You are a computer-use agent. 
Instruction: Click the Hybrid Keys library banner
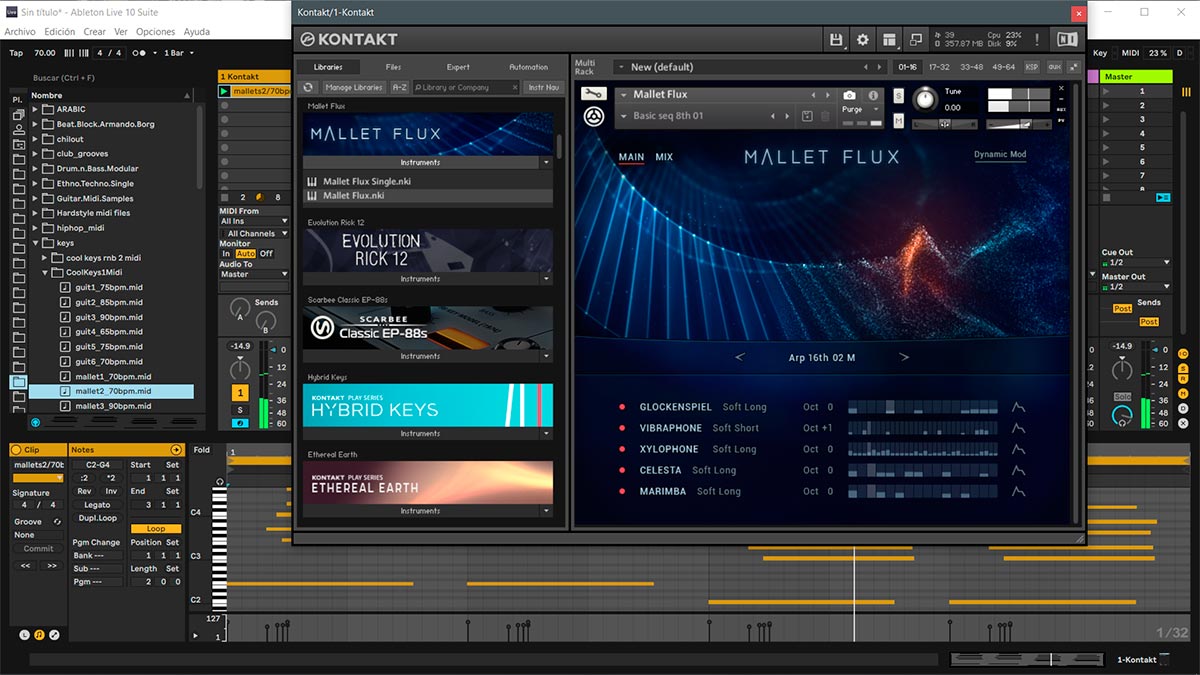pyautogui.click(x=428, y=405)
